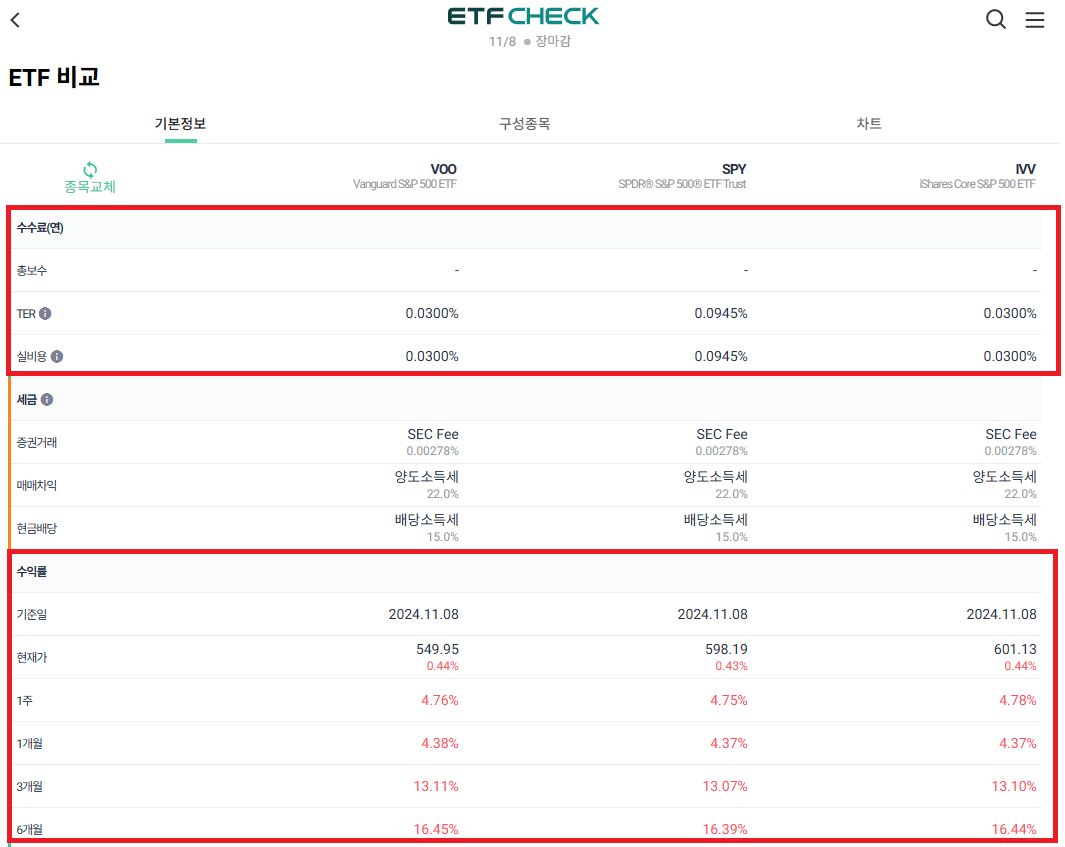Click IVV TER value 0.0300%
The width and height of the screenshot is (1065, 847).
pyautogui.click(x=1010, y=313)
